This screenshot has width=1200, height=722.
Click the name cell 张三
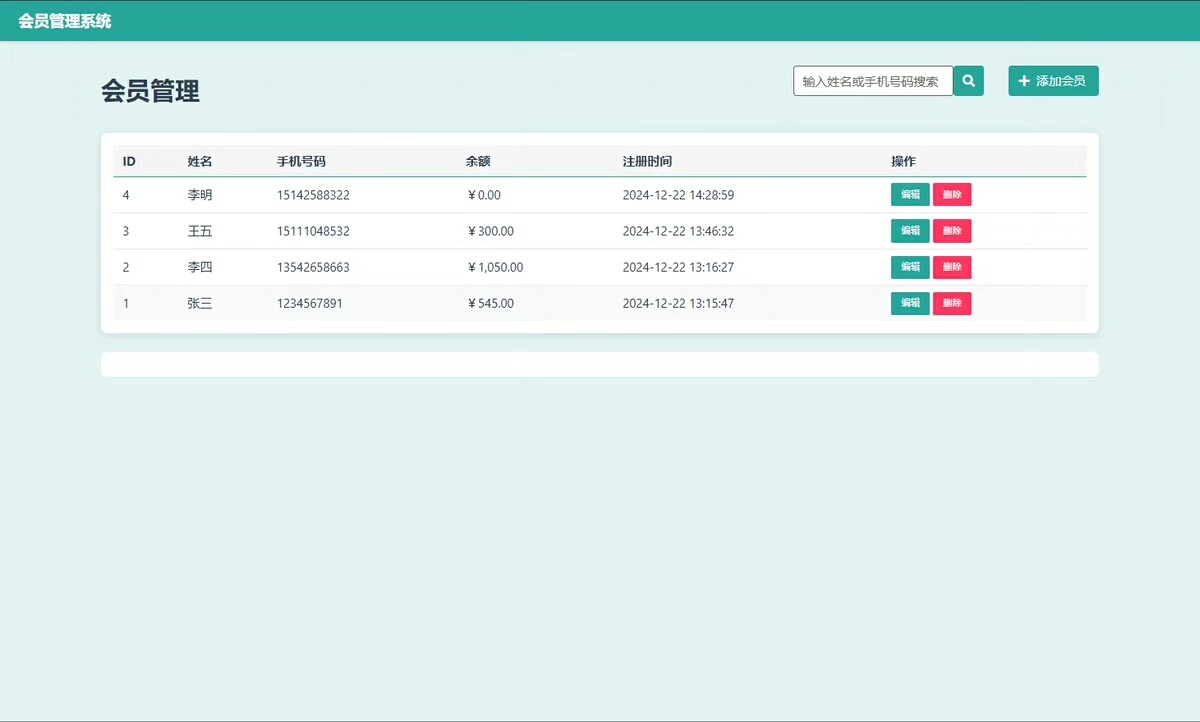pyautogui.click(x=200, y=303)
